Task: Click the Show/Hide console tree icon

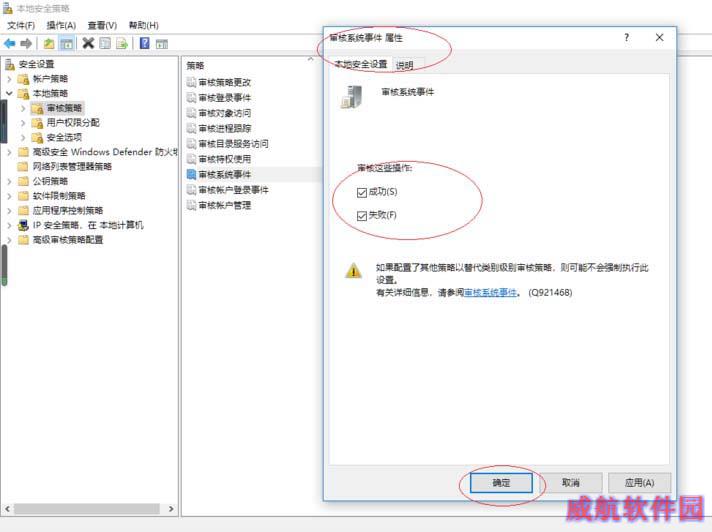Action: (x=66, y=44)
